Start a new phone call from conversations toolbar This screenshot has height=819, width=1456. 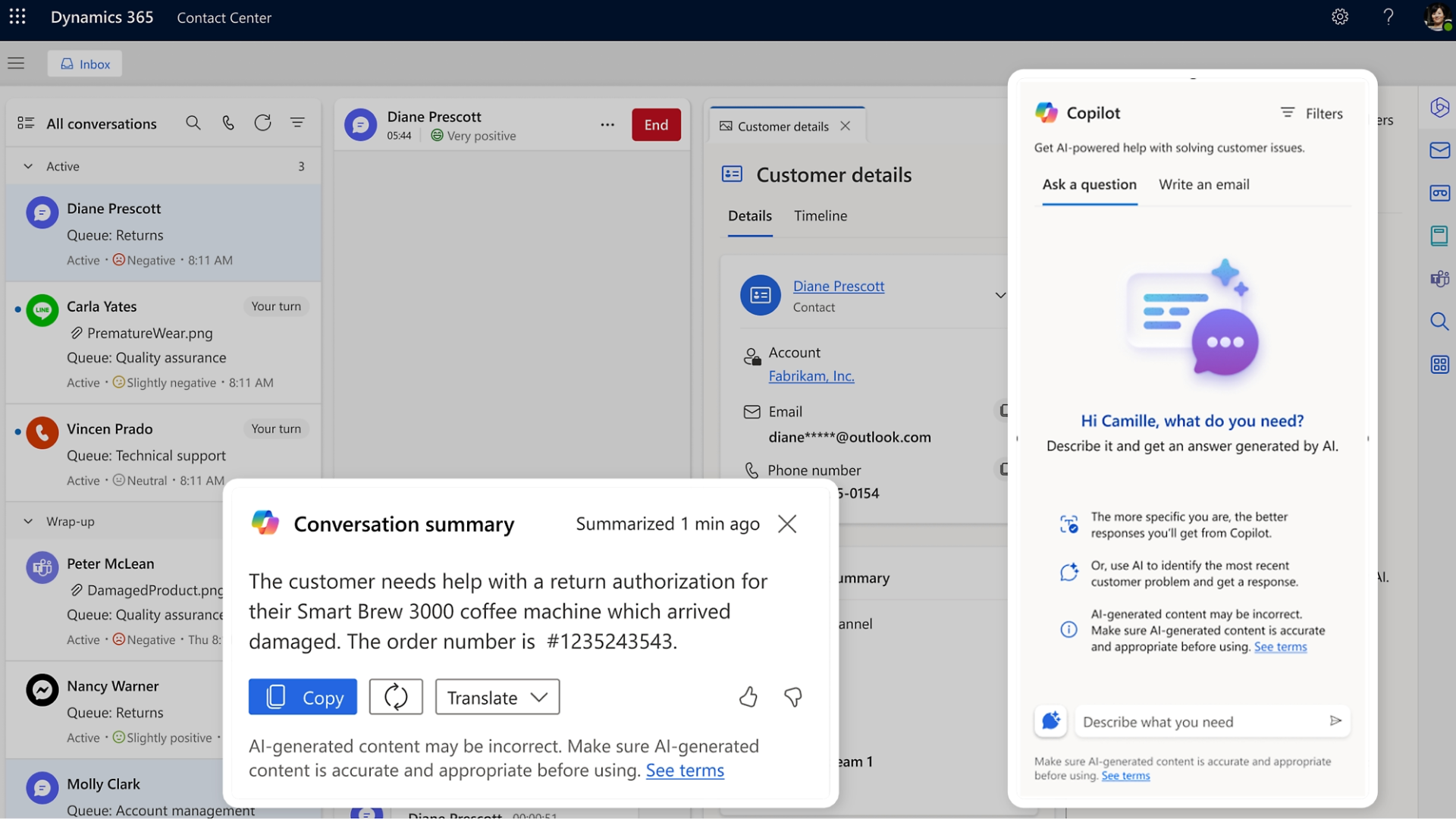pyautogui.click(x=228, y=122)
